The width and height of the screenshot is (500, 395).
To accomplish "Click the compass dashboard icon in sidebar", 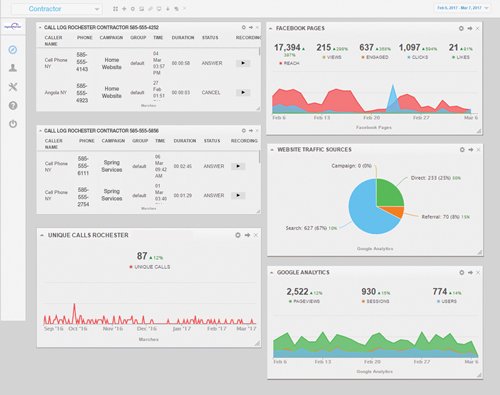I will coord(13,50).
